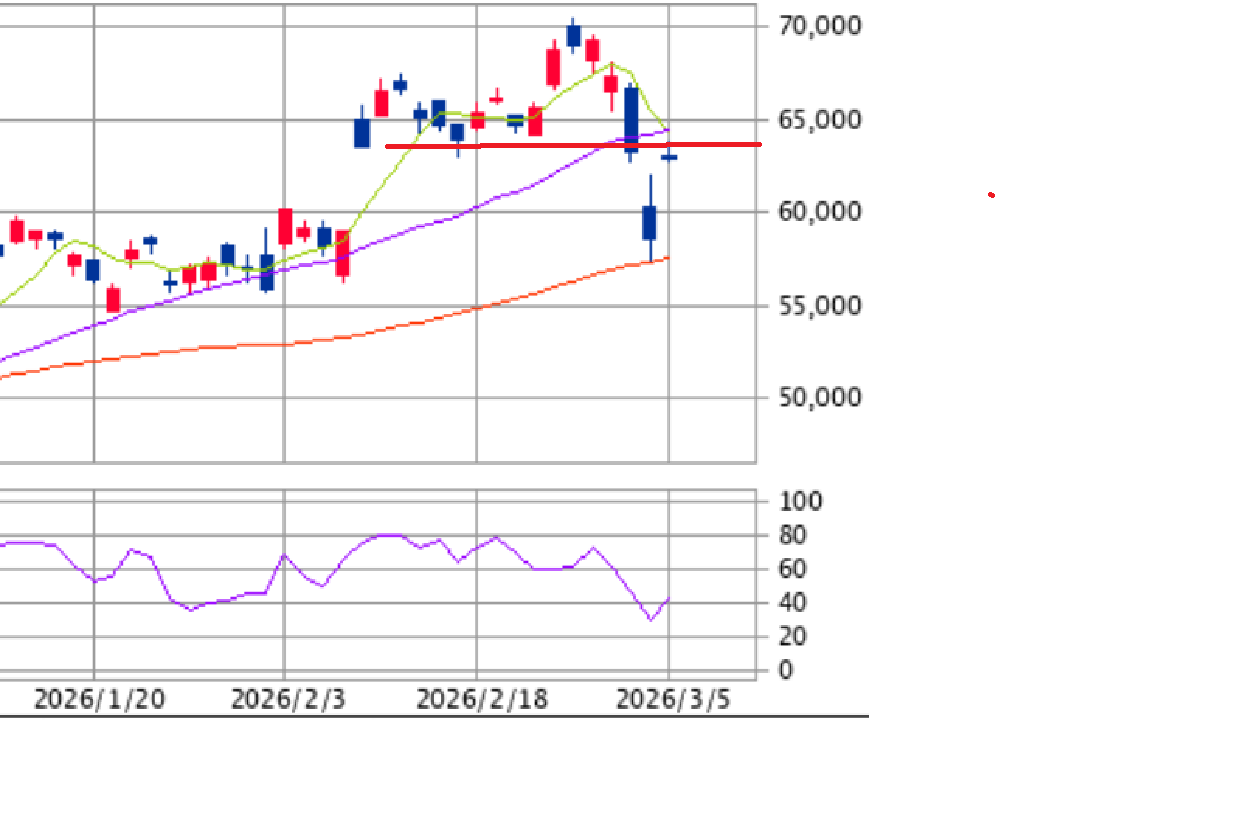Screen dimensions: 1260x815
Task: Select the 2026/1/20 date label
Action: [x=99, y=699]
